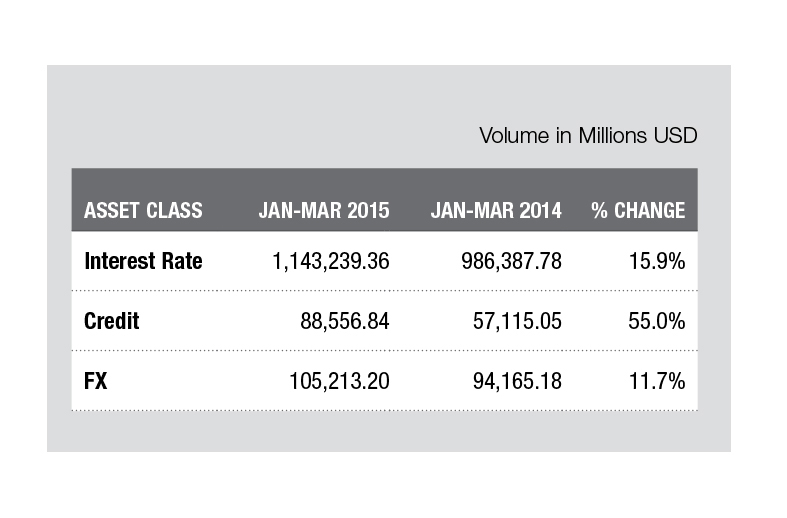
Task: Click the % CHANGE column header
Action: click(638, 211)
